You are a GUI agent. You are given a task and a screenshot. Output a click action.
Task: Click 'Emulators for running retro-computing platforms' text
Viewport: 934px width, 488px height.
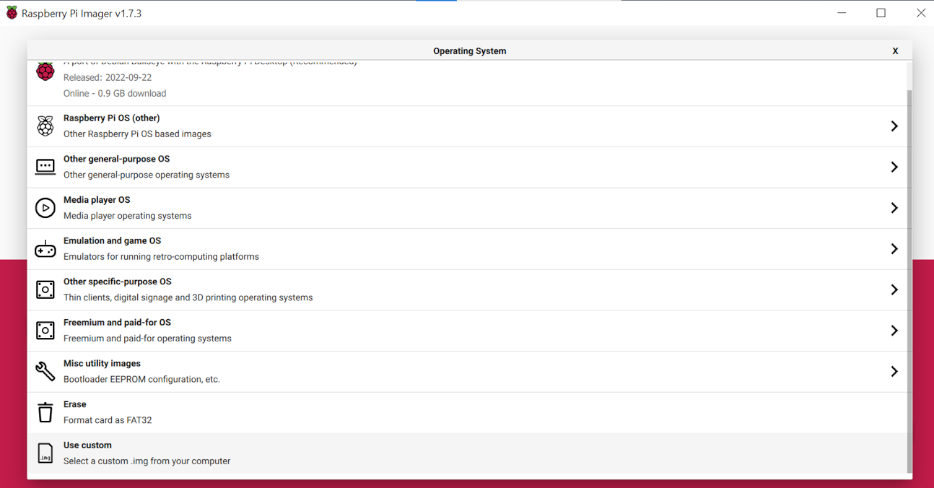click(161, 257)
